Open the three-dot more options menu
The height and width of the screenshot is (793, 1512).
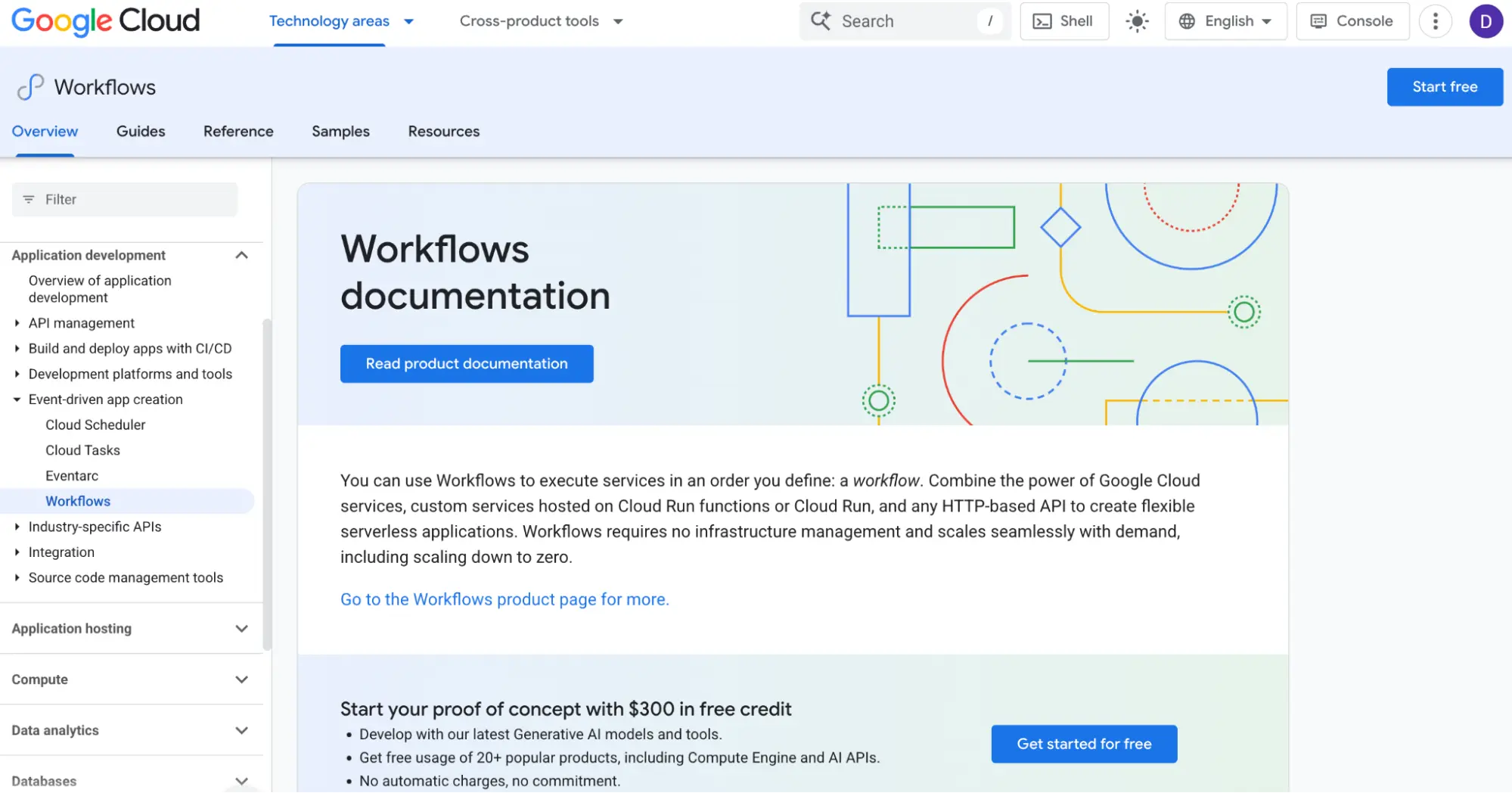[x=1435, y=21]
